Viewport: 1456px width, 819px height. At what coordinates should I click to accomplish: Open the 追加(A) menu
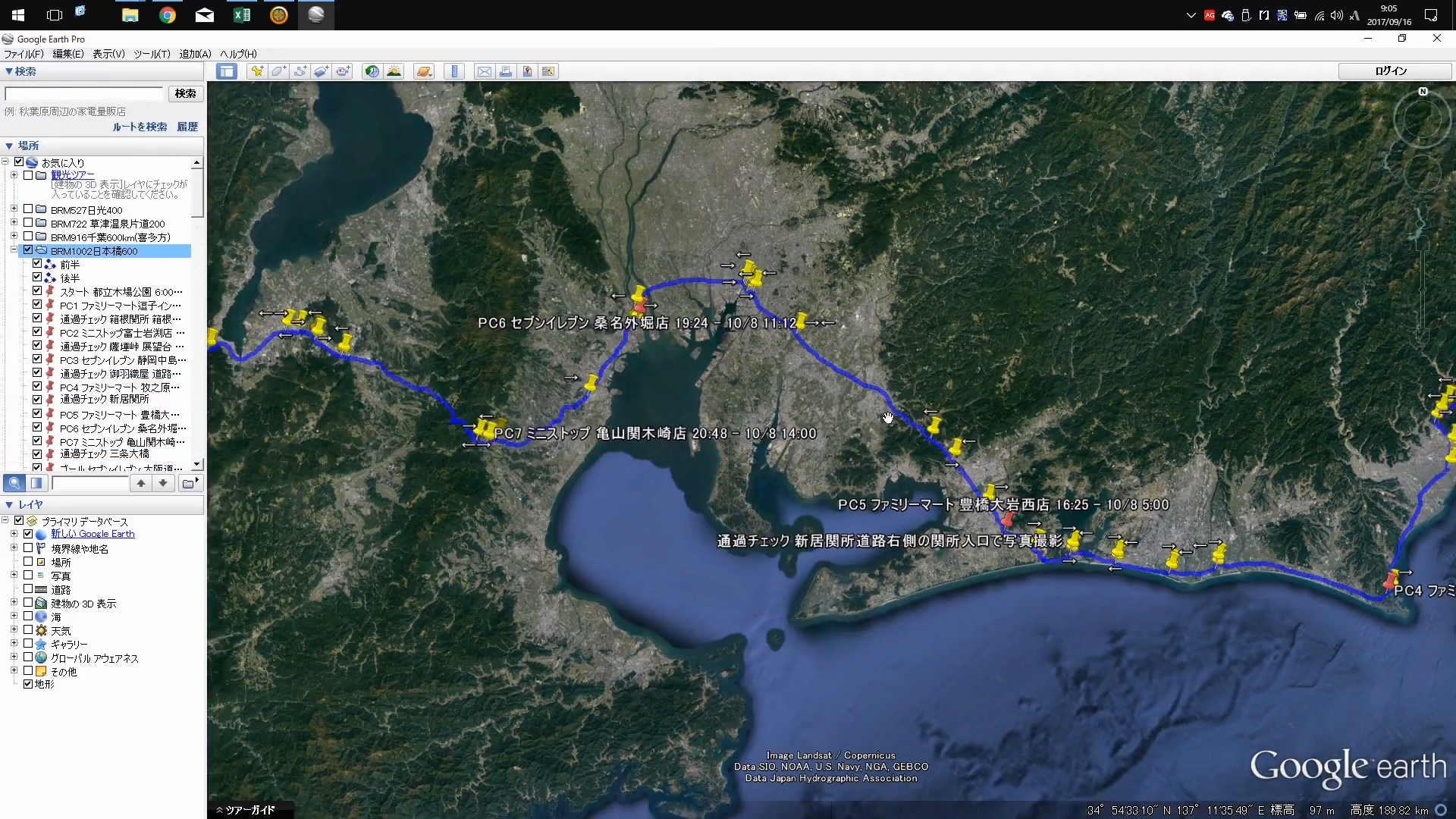click(195, 54)
